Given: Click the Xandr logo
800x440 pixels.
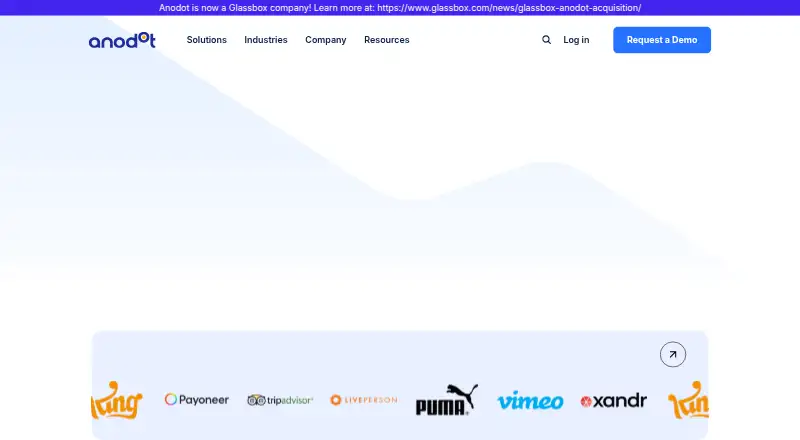Looking at the screenshot, I should coord(614,401).
